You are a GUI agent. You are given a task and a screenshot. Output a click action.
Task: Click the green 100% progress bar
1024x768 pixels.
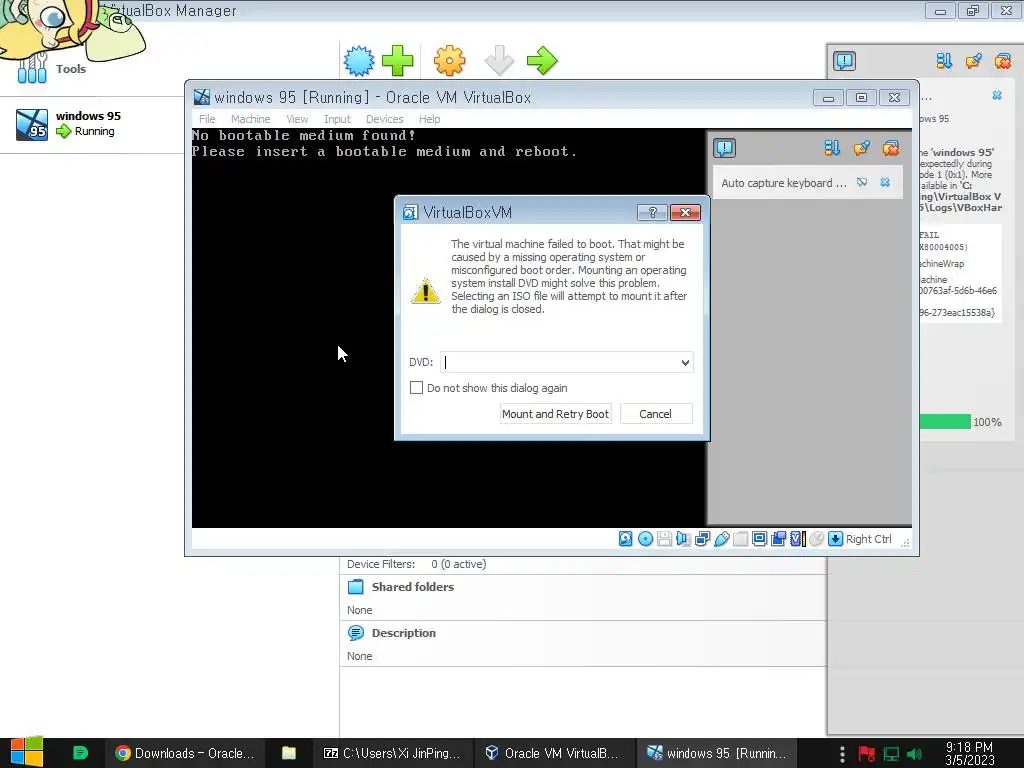[945, 422]
